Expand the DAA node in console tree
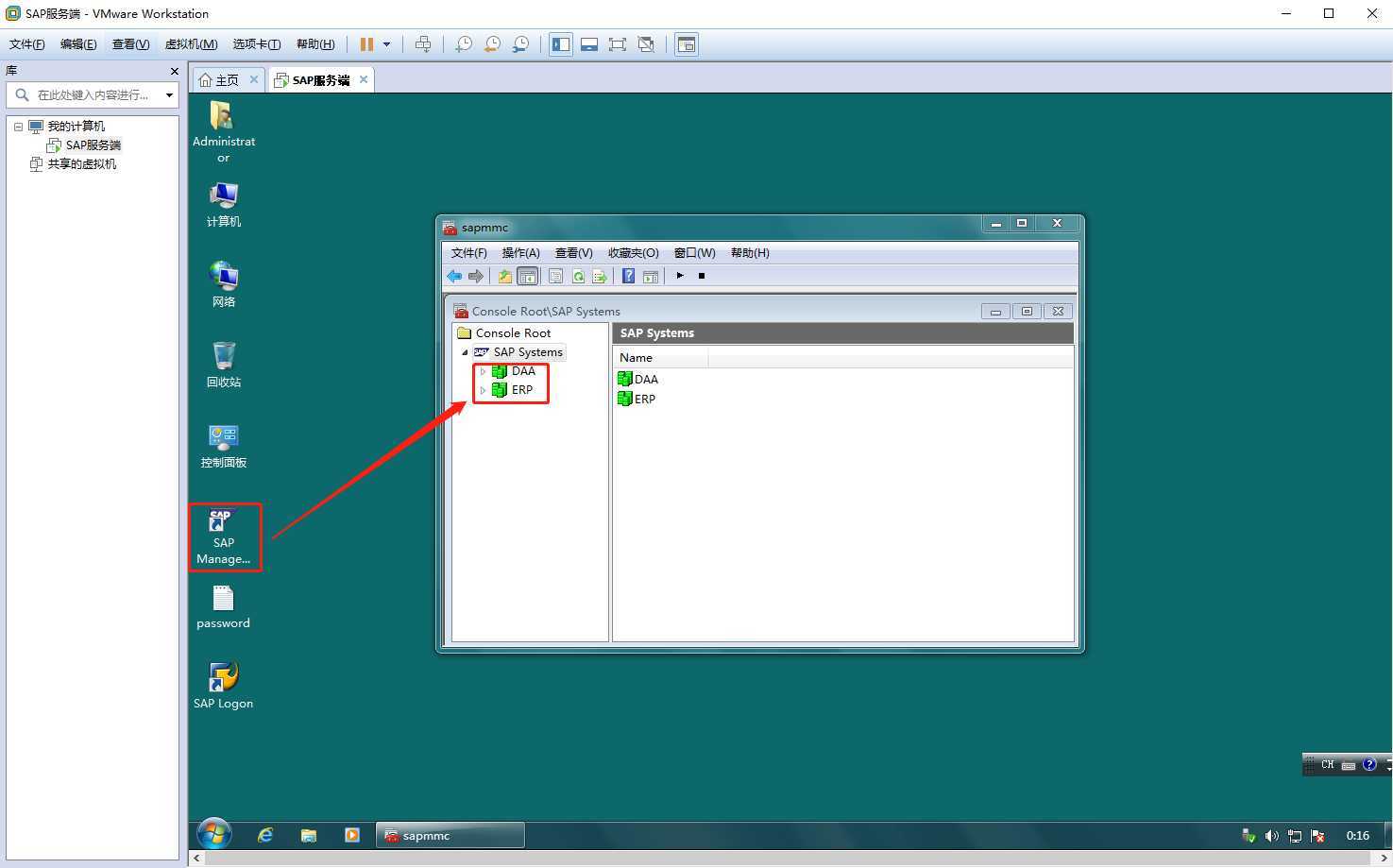This screenshot has width=1393, height=868. click(483, 371)
